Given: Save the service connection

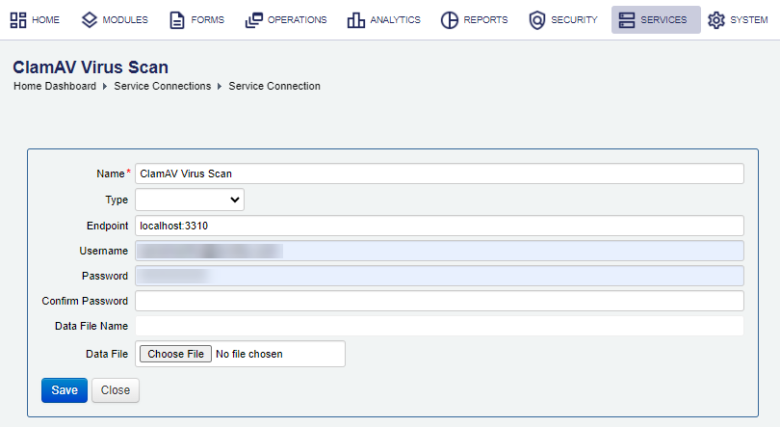Looking at the screenshot, I should coord(64,390).
